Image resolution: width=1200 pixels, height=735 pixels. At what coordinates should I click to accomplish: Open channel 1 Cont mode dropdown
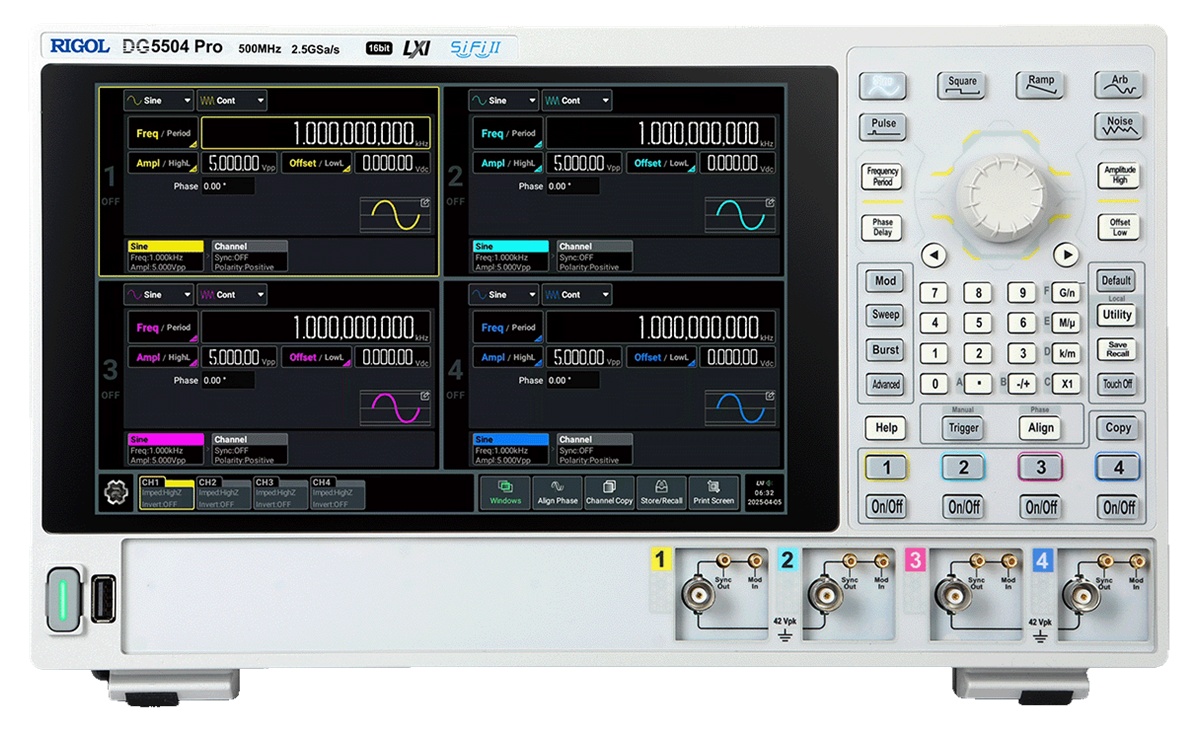[232, 101]
